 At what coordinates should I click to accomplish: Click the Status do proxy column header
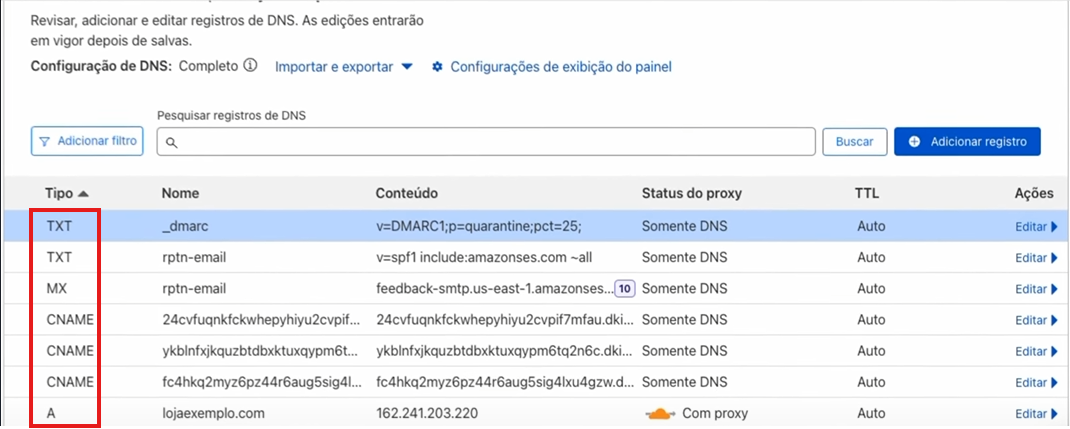[691, 194]
